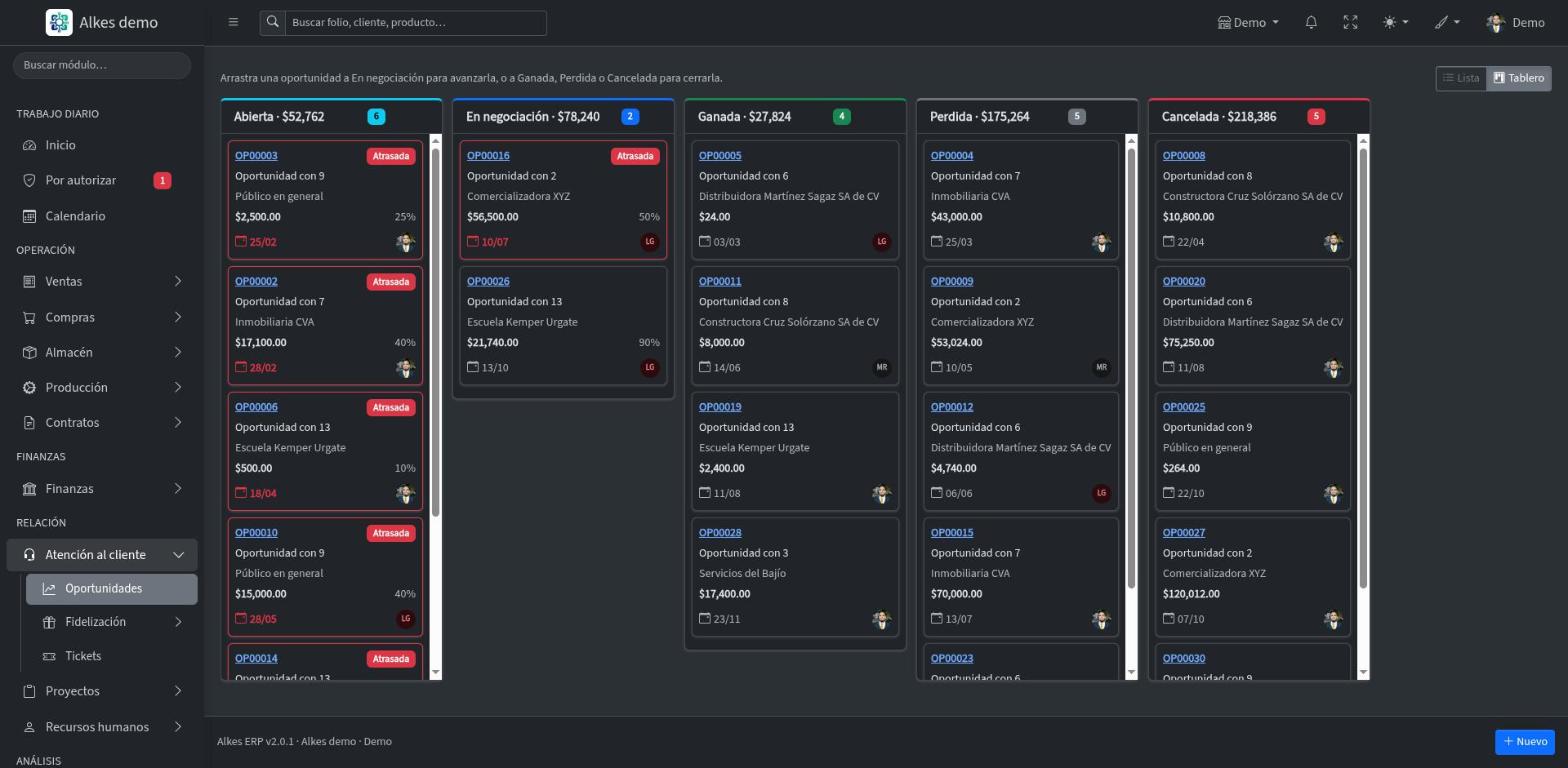Click the Cancelada column scrollbar

click(x=1363, y=367)
